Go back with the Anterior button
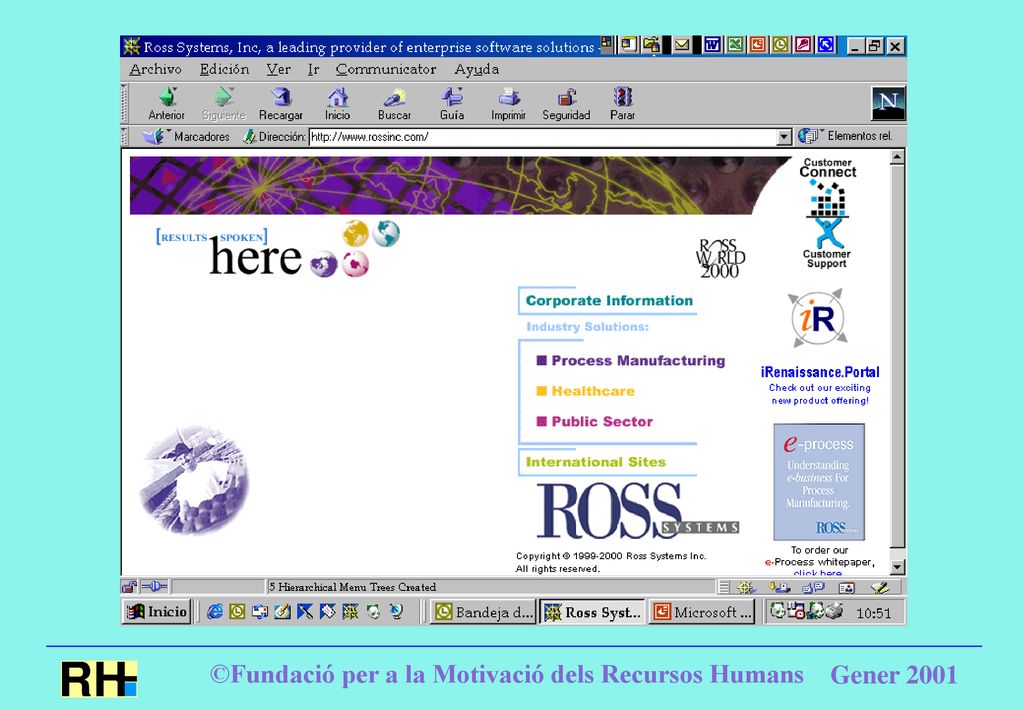Screen dimensions: 1024x709 point(167,104)
